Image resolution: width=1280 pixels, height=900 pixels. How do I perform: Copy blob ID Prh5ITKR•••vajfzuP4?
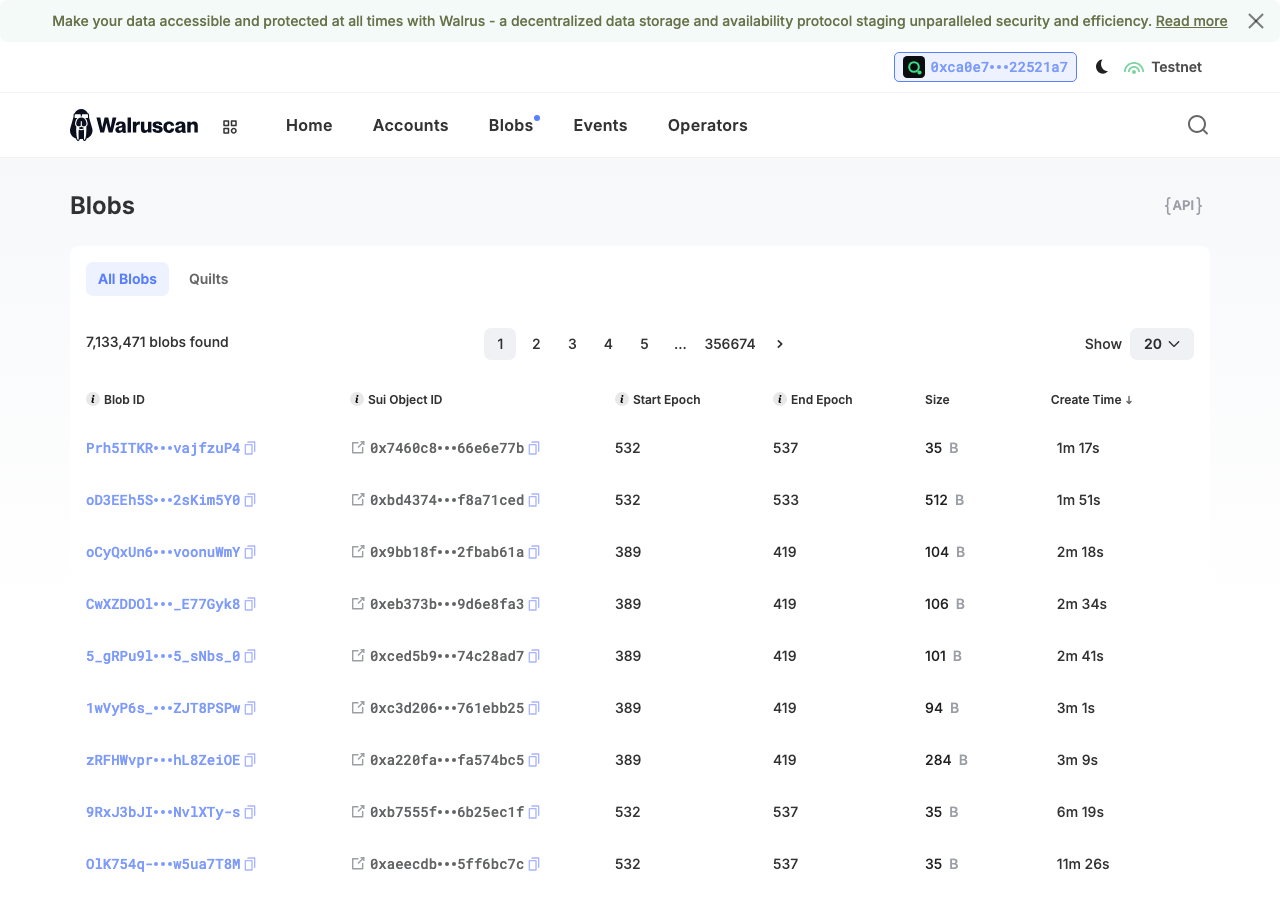pyautogui.click(x=250, y=448)
